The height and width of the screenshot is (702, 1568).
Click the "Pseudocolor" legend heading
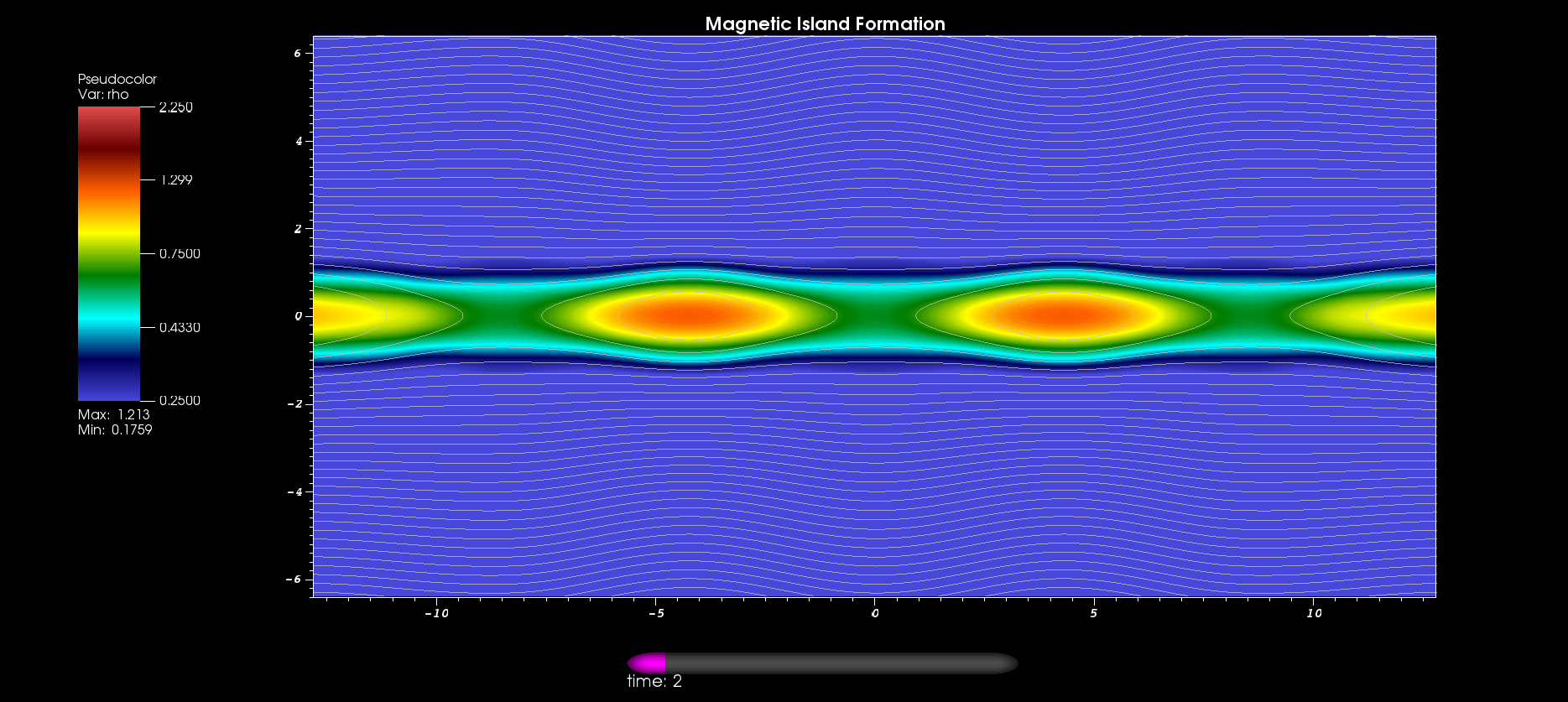[x=117, y=79]
